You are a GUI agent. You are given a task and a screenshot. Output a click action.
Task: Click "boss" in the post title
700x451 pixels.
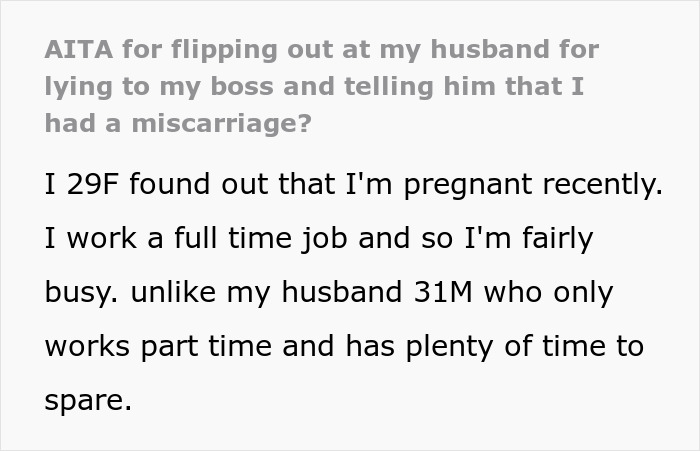coord(242,86)
